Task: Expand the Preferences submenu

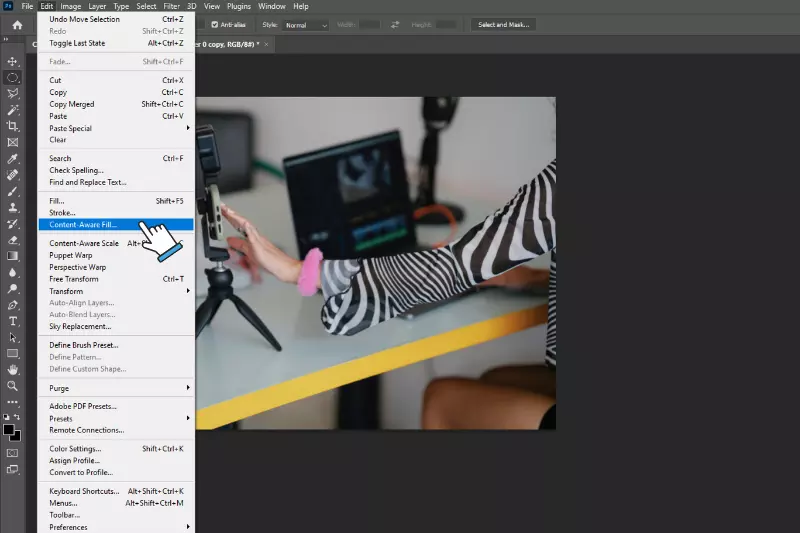Action: click(116, 527)
